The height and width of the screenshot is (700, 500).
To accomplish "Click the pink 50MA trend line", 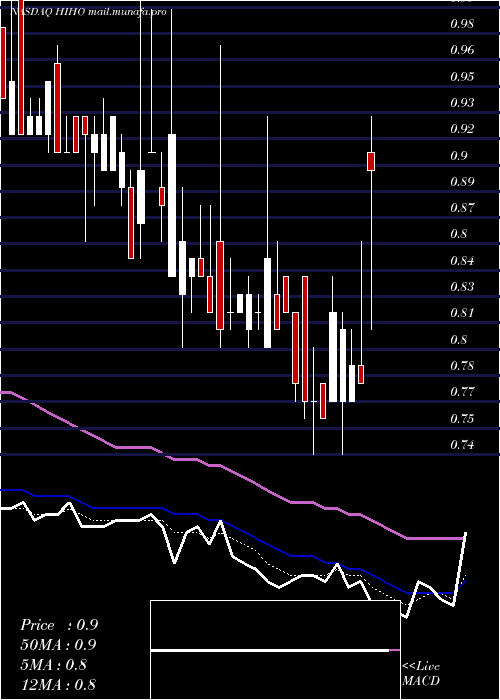I will pos(232,470).
